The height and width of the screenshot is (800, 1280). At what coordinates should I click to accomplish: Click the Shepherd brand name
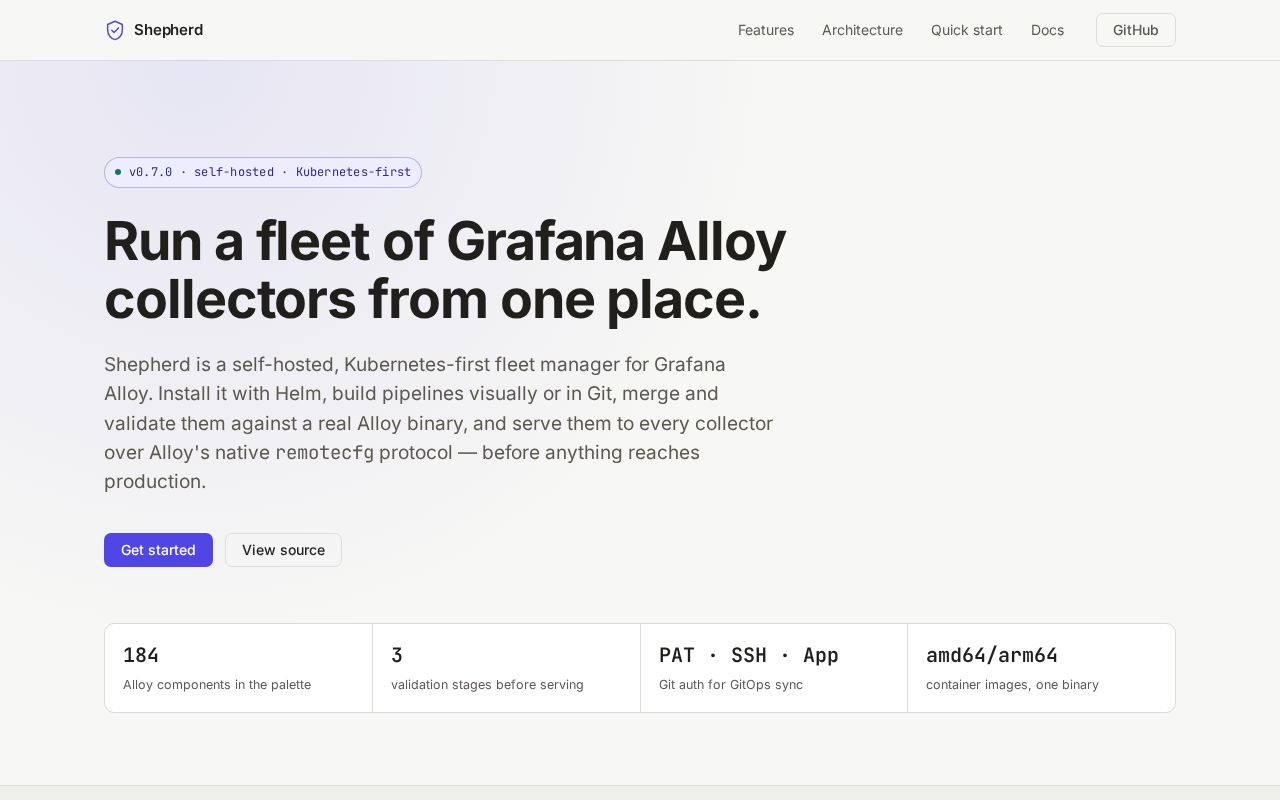168,30
